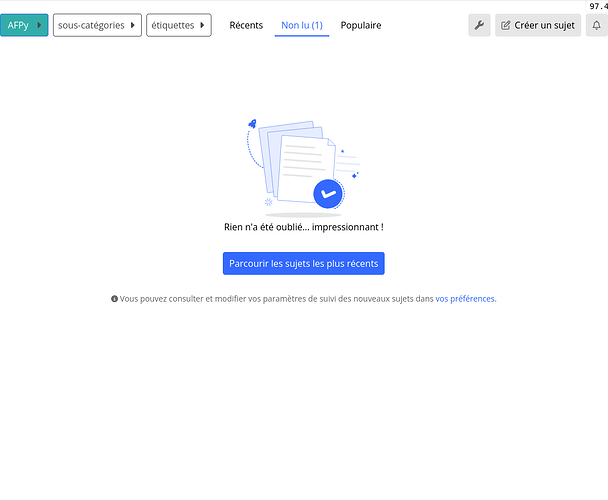Open the AFPy category dropdown
This screenshot has width=608, height=500.
(x=24, y=25)
